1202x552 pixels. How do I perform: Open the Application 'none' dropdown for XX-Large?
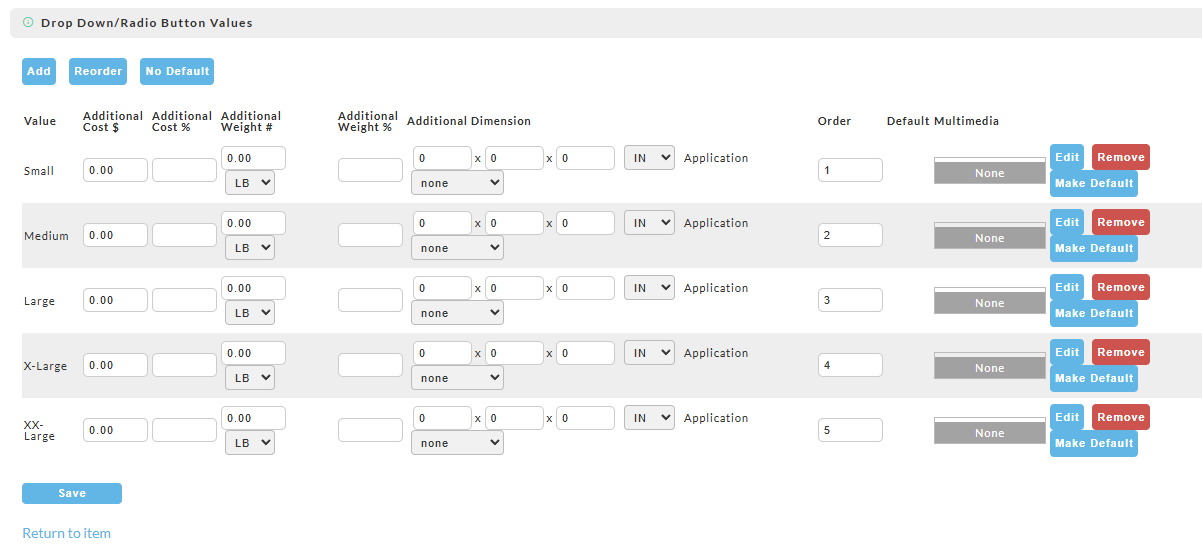pos(457,443)
